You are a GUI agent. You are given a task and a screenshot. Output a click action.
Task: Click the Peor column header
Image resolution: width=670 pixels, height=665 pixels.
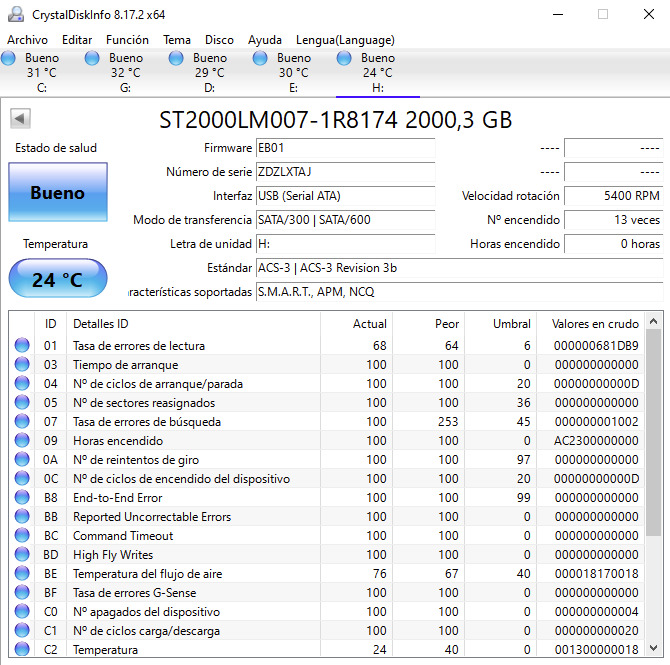(429, 324)
